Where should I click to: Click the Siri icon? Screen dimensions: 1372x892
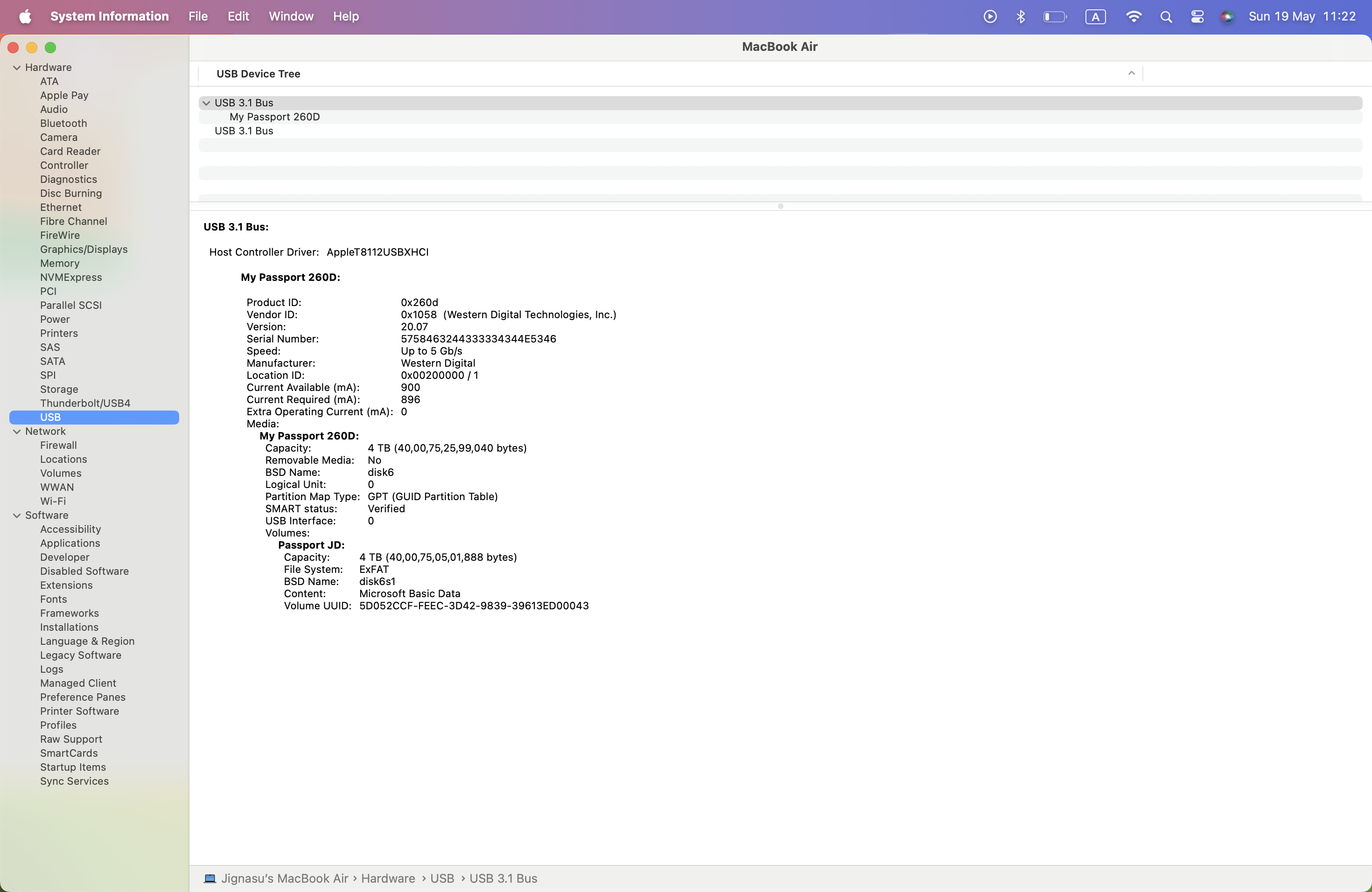click(1227, 16)
